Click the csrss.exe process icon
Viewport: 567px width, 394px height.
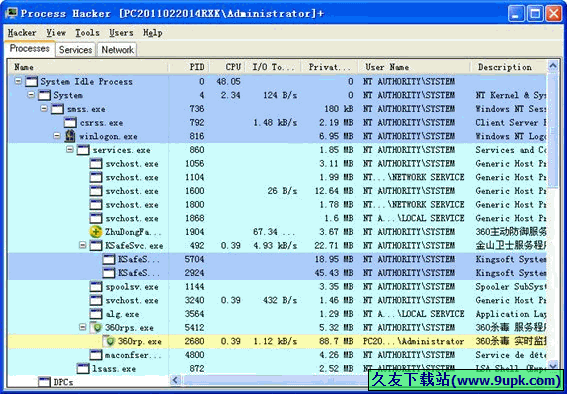click(71, 123)
